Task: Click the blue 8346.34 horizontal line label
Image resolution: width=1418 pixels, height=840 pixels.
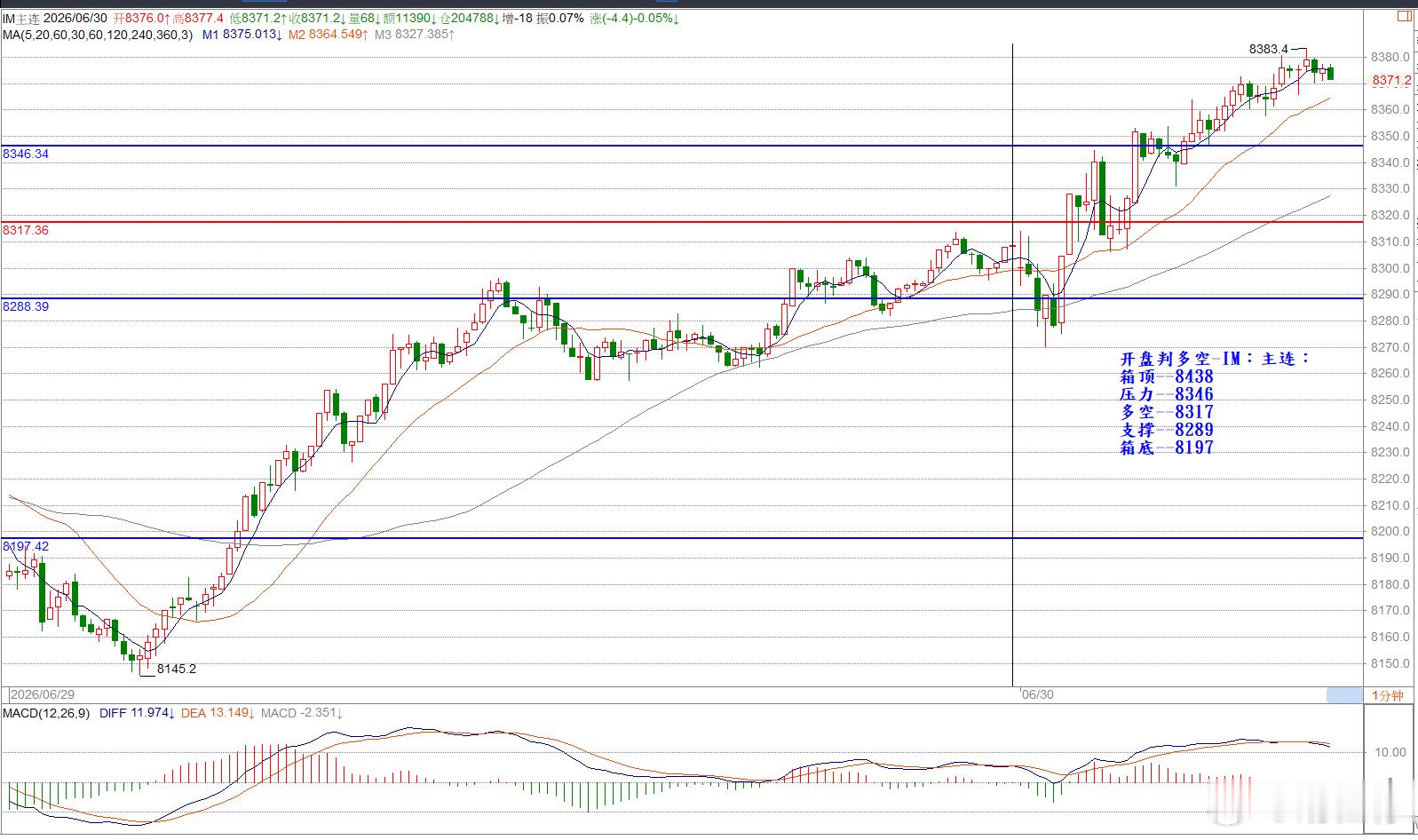Action: coord(26,154)
